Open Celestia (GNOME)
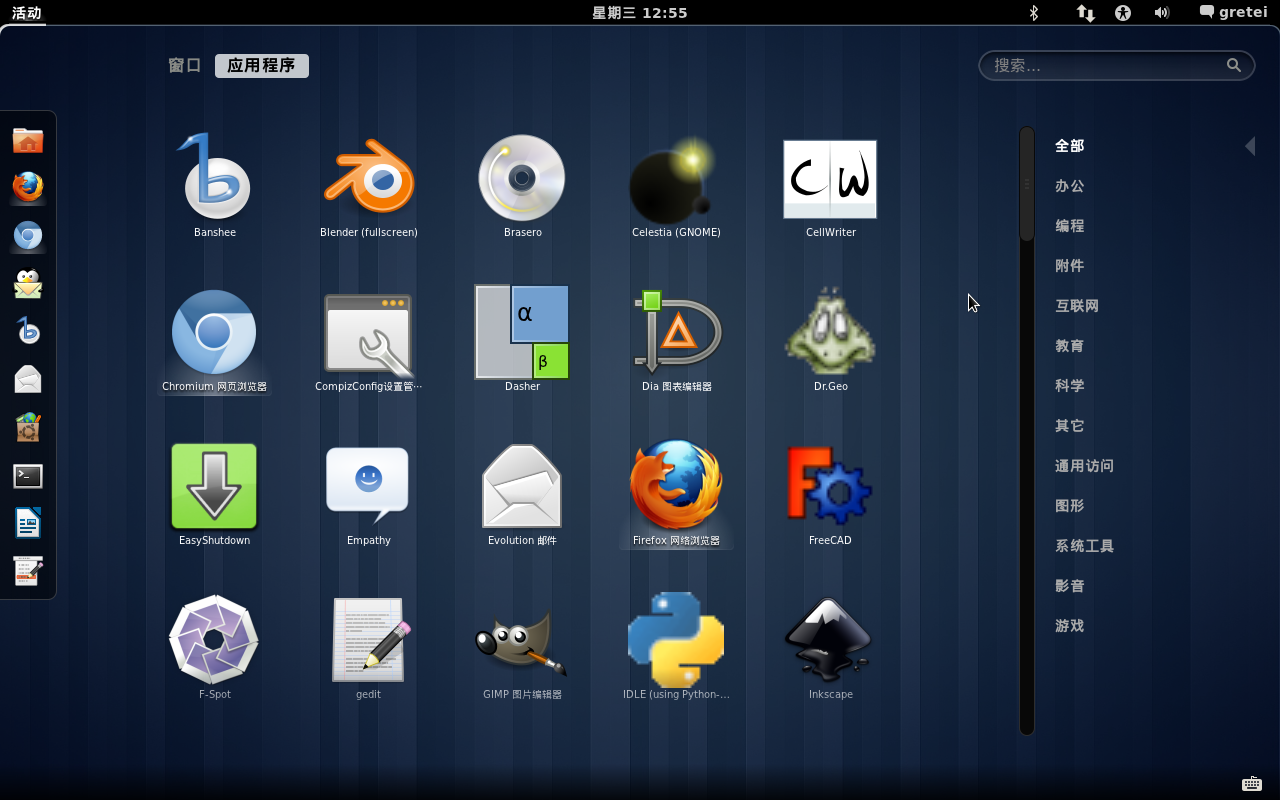 (x=676, y=187)
